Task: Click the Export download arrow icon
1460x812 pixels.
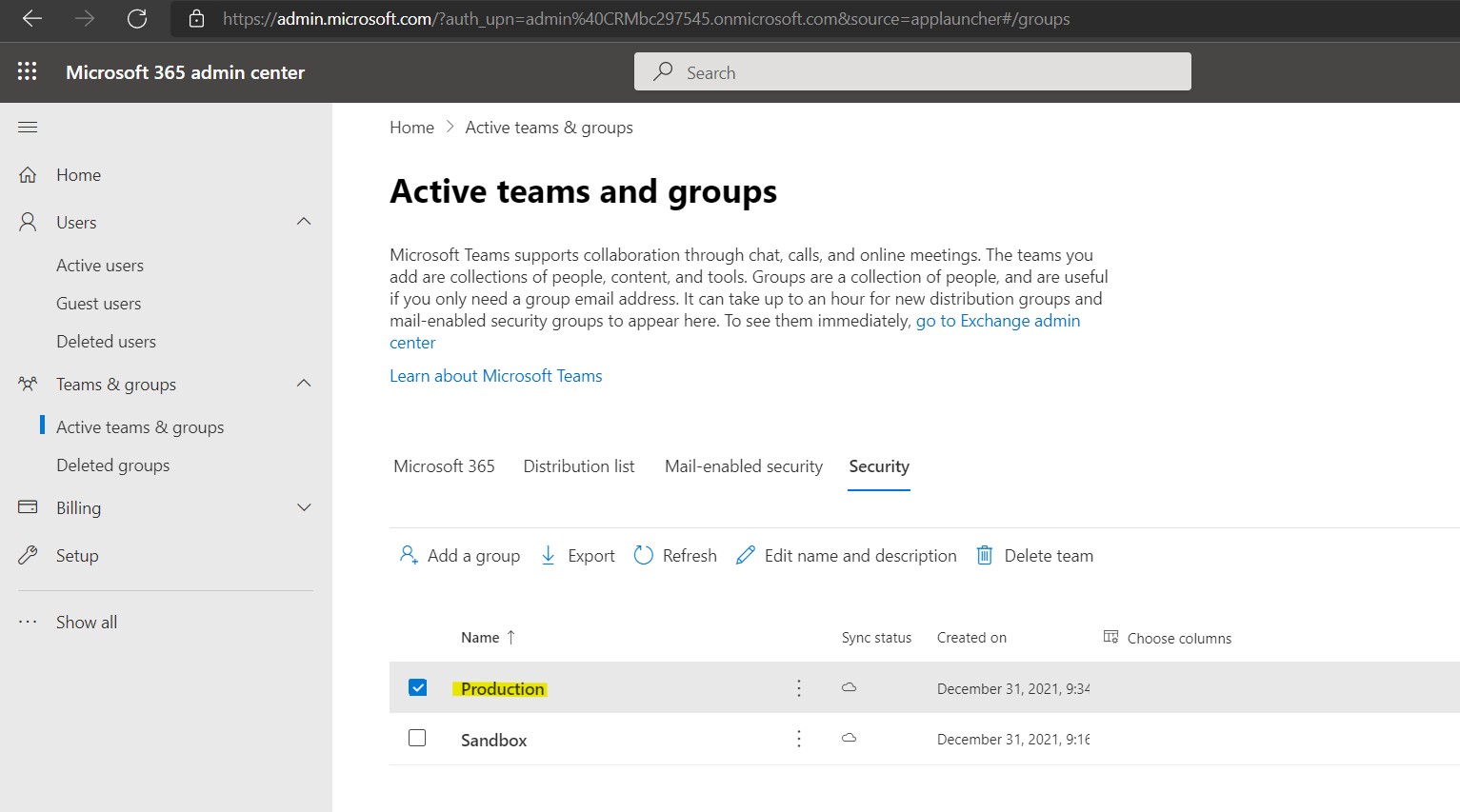Action: point(548,555)
